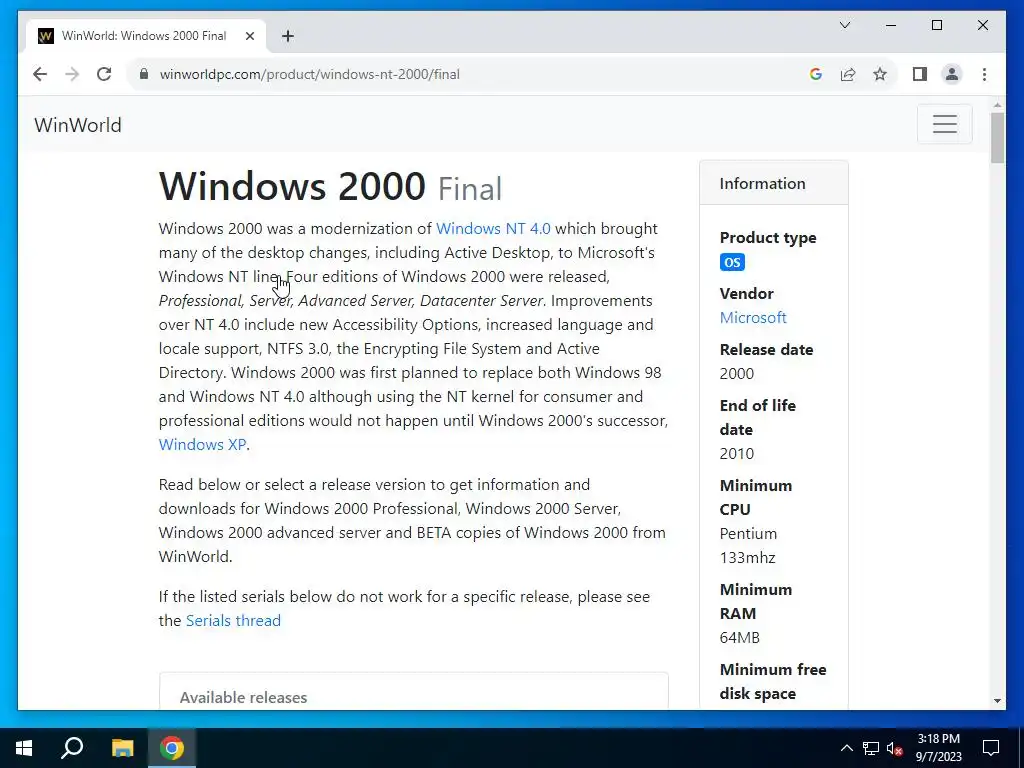The height and width of the screenshot is (768, 1024).
Task: Open the taskbar clock and date
Action: tap(938, 748)
